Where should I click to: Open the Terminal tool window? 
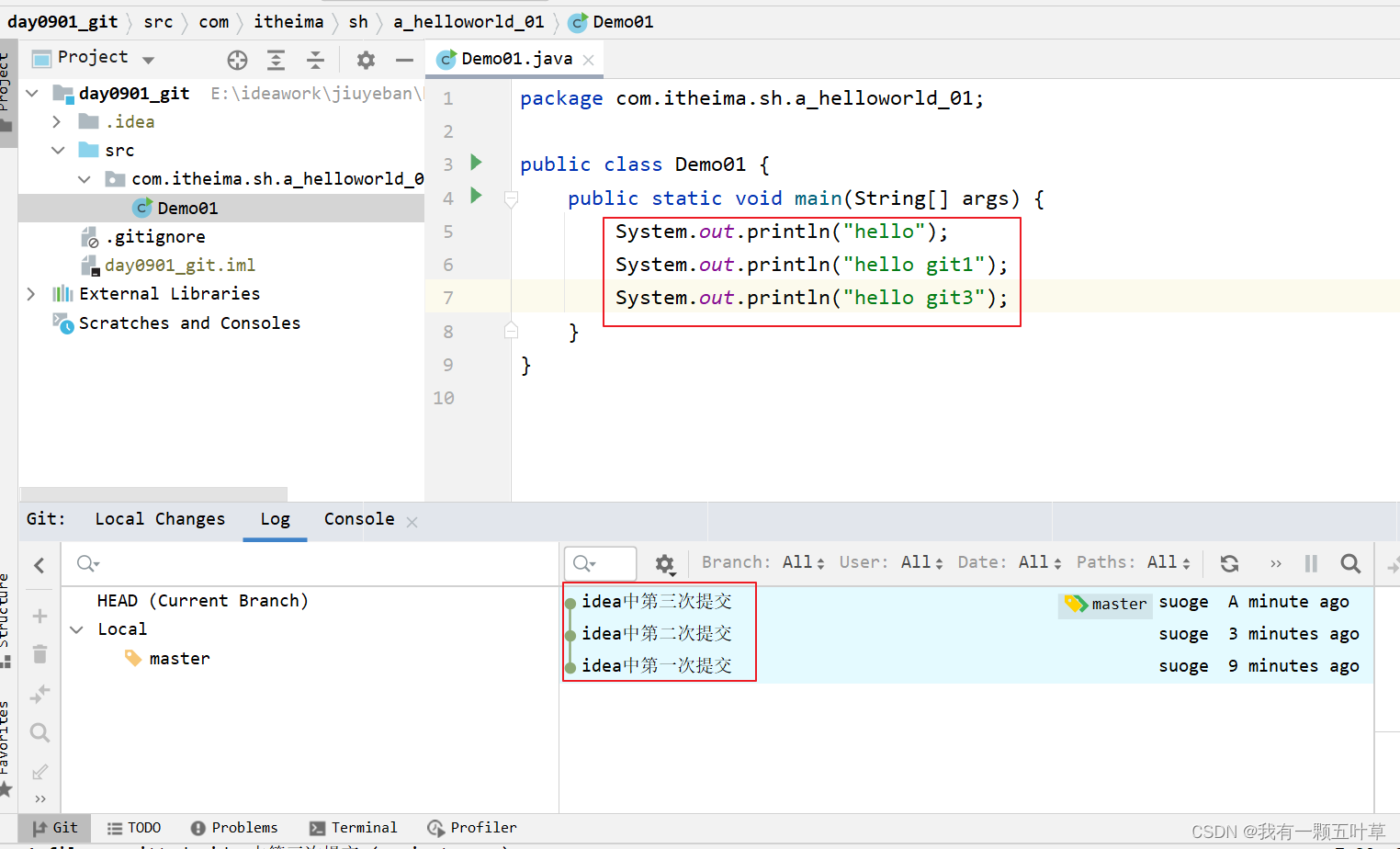pos(354,828)
